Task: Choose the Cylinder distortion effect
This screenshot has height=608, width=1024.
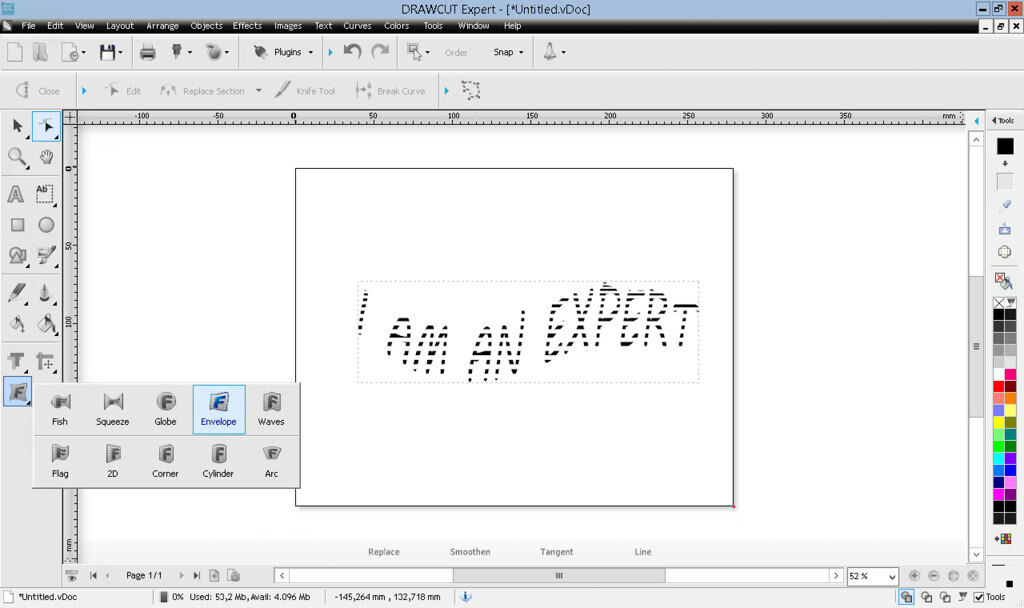Action: (x=218, y=461)
